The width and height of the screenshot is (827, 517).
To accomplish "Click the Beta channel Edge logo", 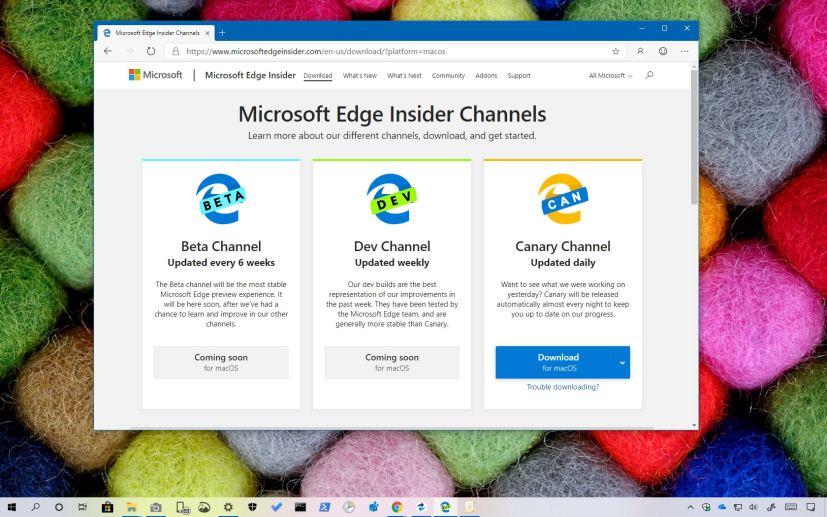I will [222, 199].
